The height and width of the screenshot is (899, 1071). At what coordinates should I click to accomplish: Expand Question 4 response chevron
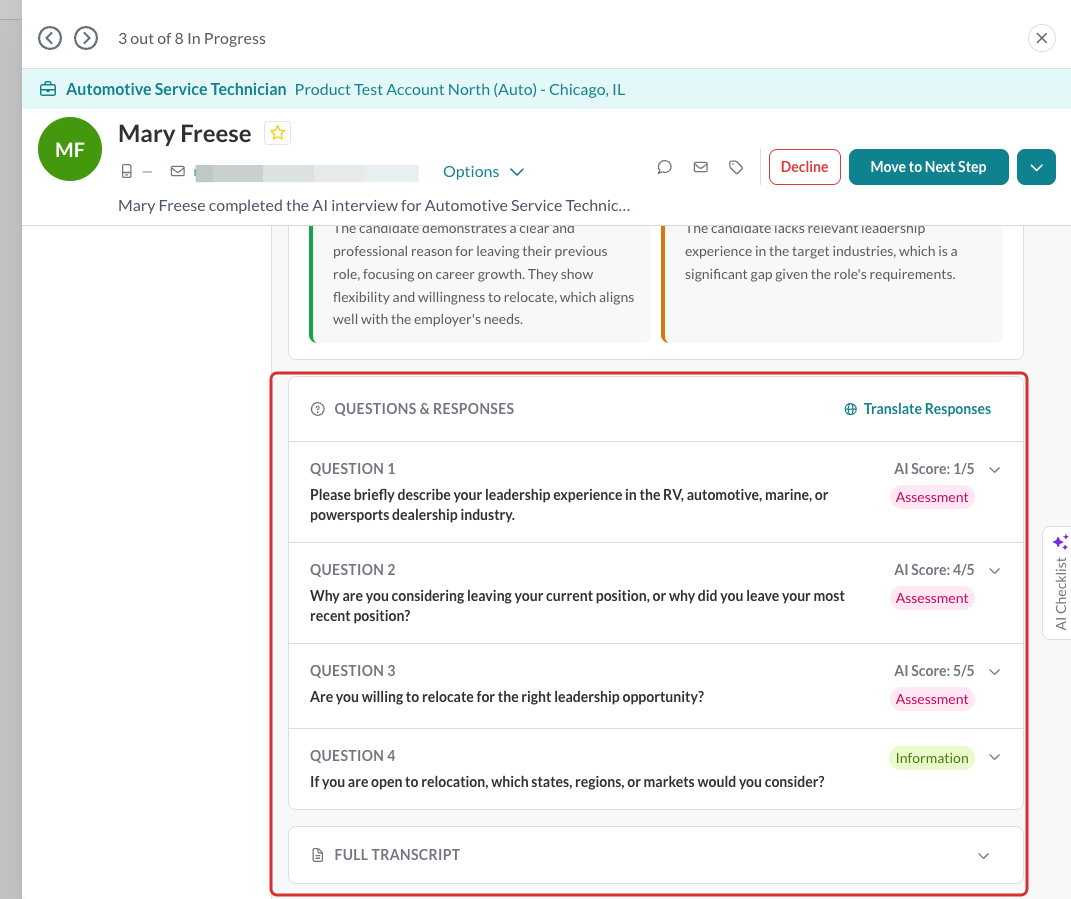pos(994,757)
